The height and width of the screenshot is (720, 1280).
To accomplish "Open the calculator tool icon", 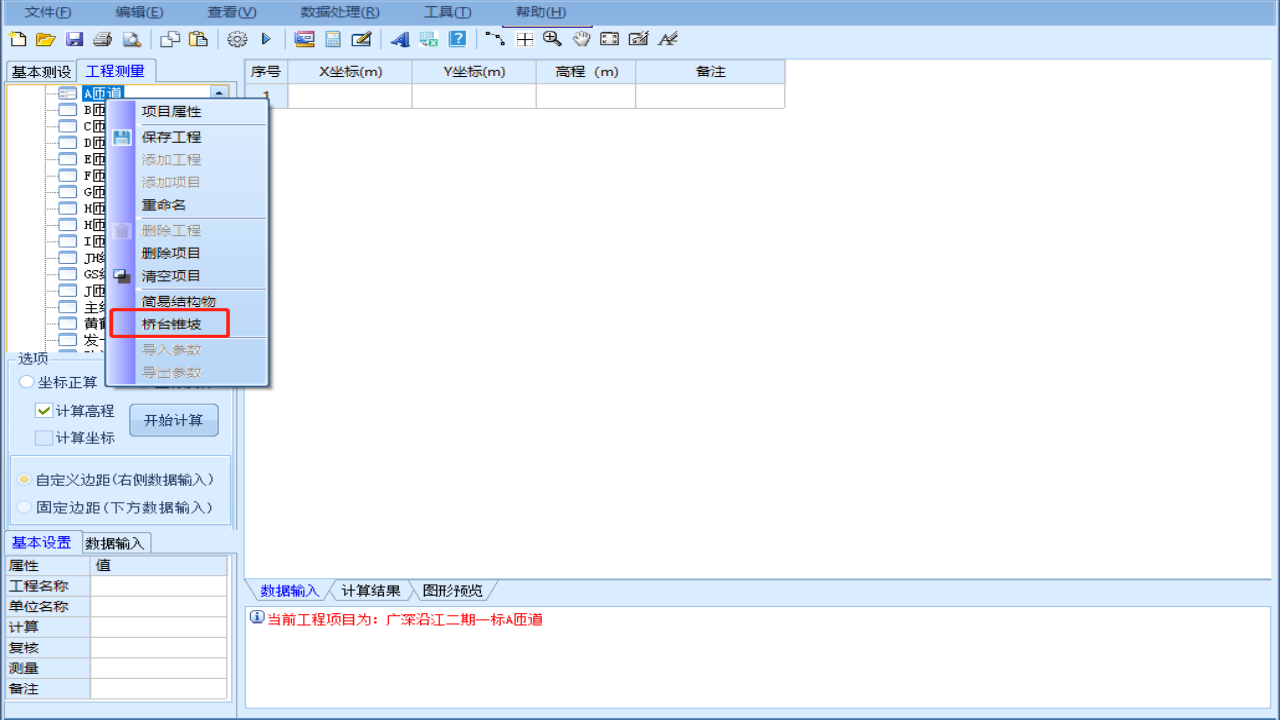I will (x=333, y=39).
